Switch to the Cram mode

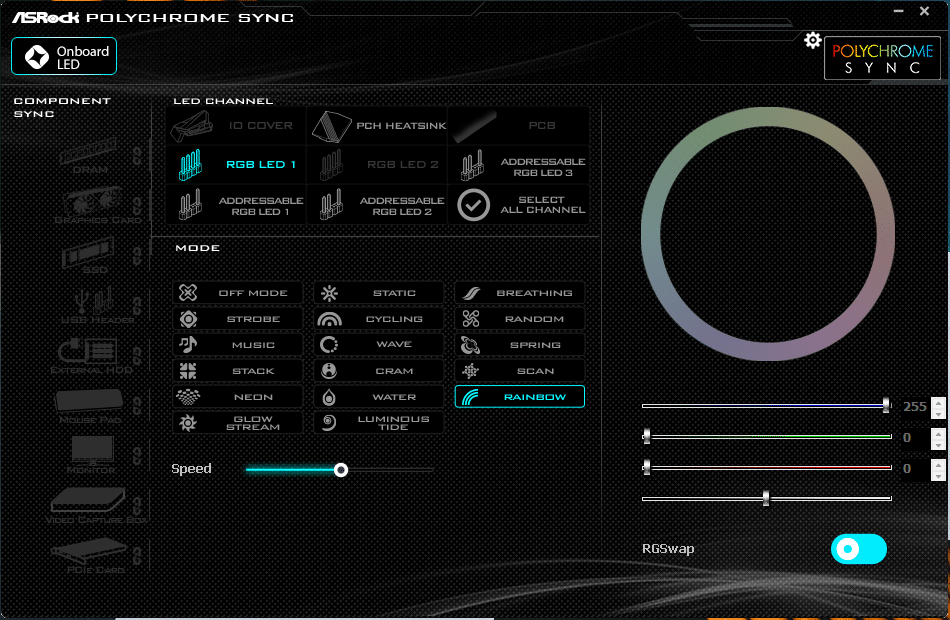[x=379, y=371]
